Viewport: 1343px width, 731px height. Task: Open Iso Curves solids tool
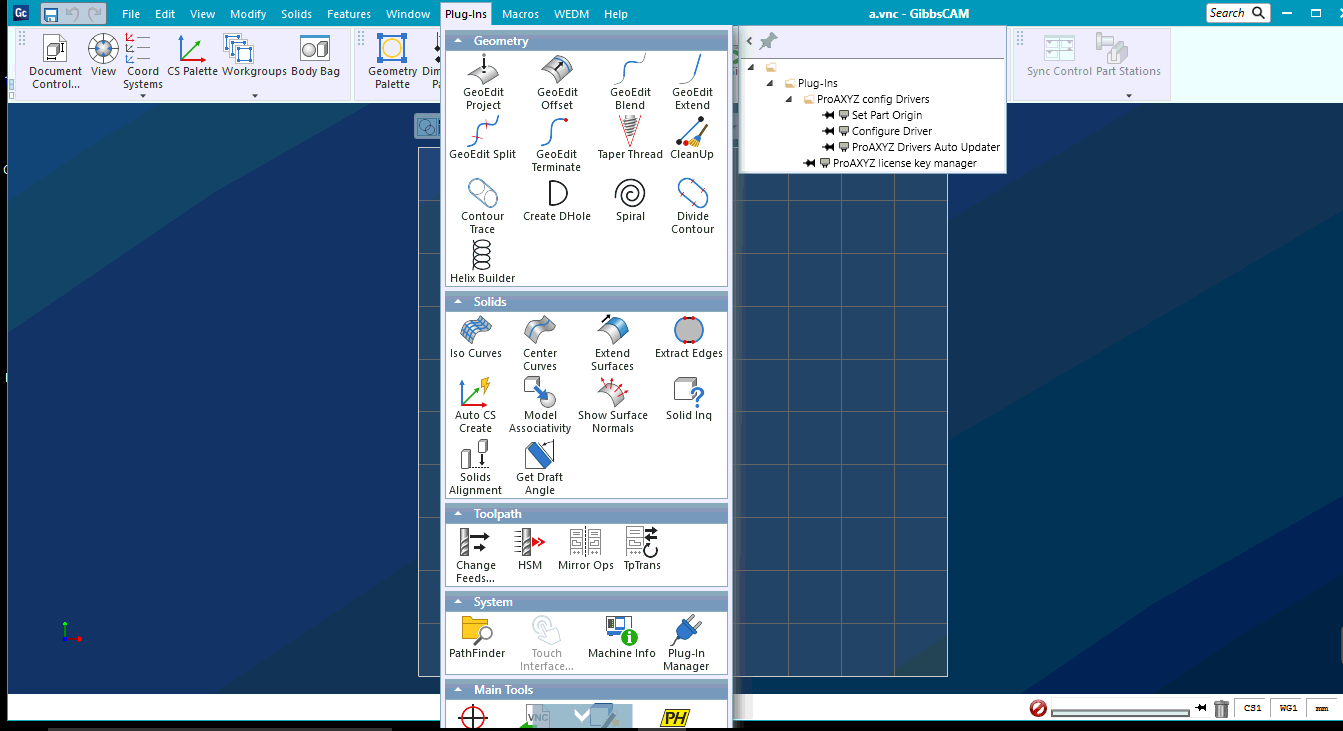[x=476, y=337]
